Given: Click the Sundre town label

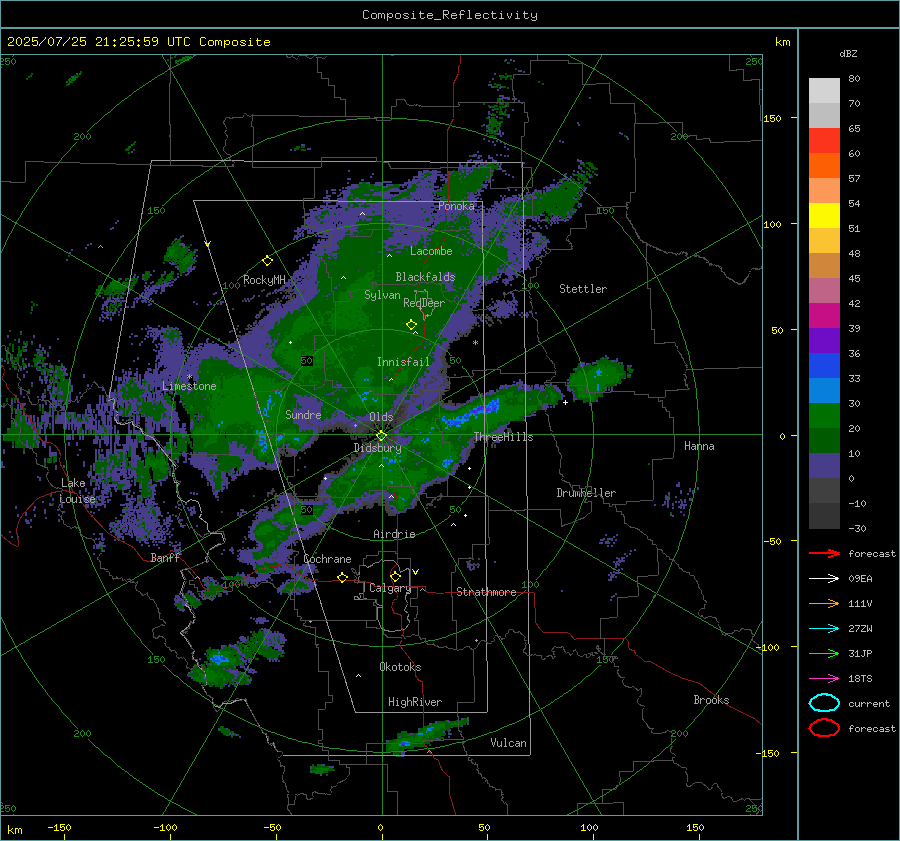Looking at the screenshot, I should click(303, 414).
